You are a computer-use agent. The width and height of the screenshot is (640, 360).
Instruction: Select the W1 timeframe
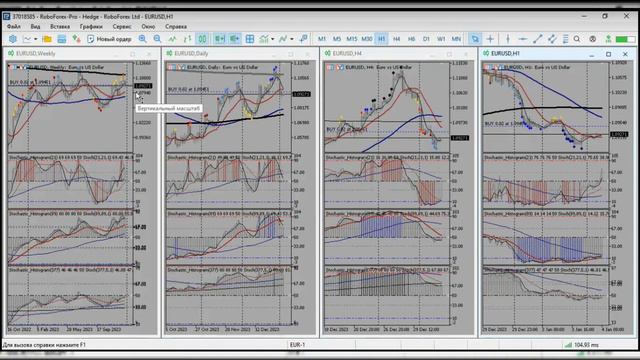tap(441, 39)
